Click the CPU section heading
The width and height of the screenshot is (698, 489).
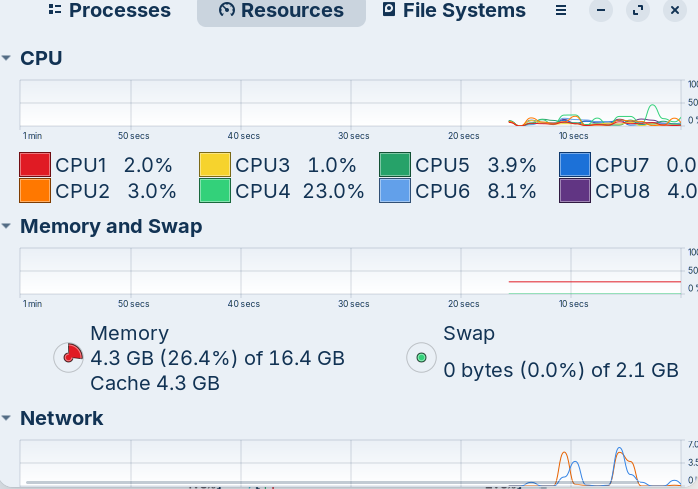tap(41, 58)
